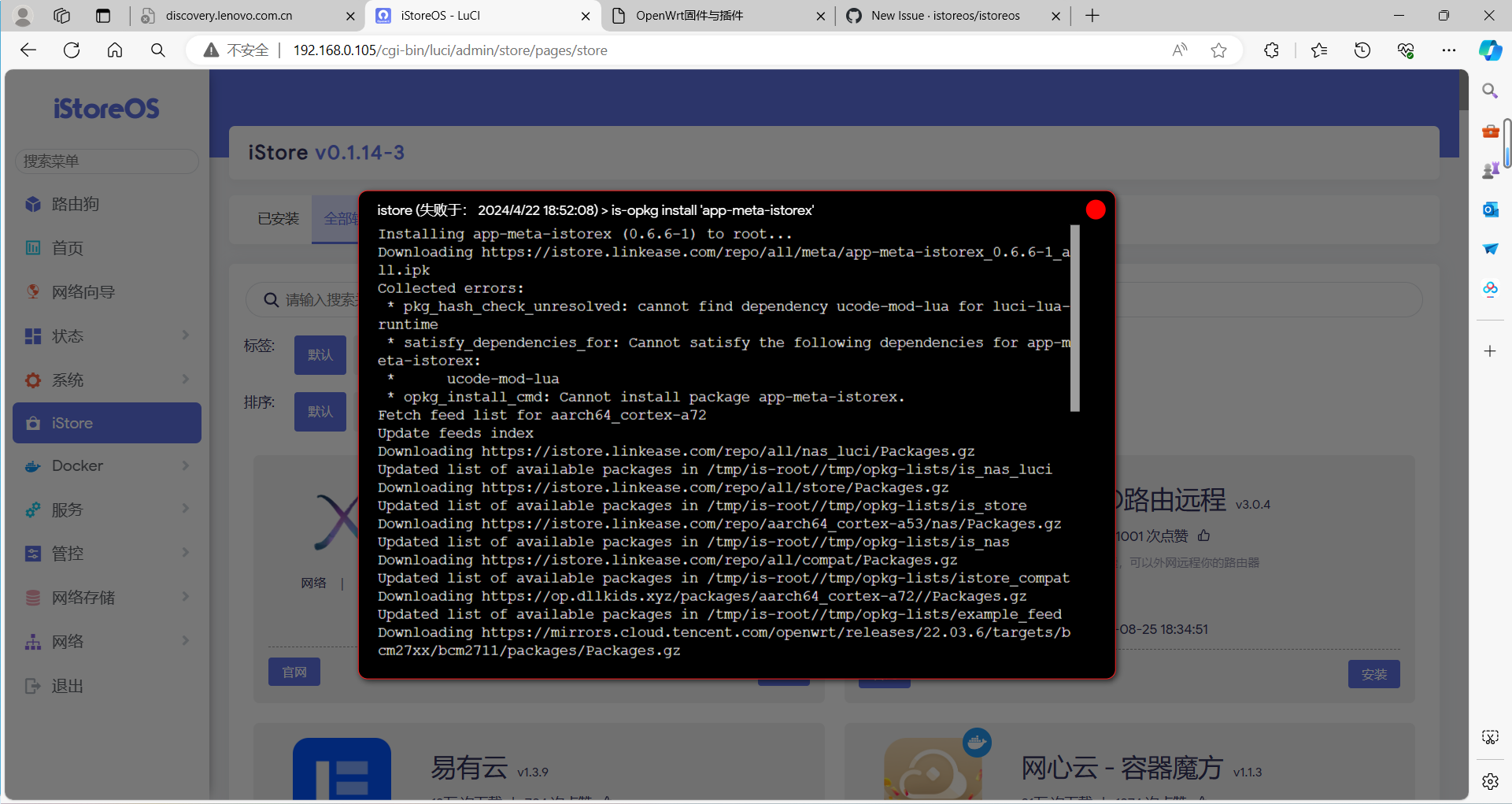Click the 安装 install button
This screenshot has width=1512, height=804.
click(1373, 674)
